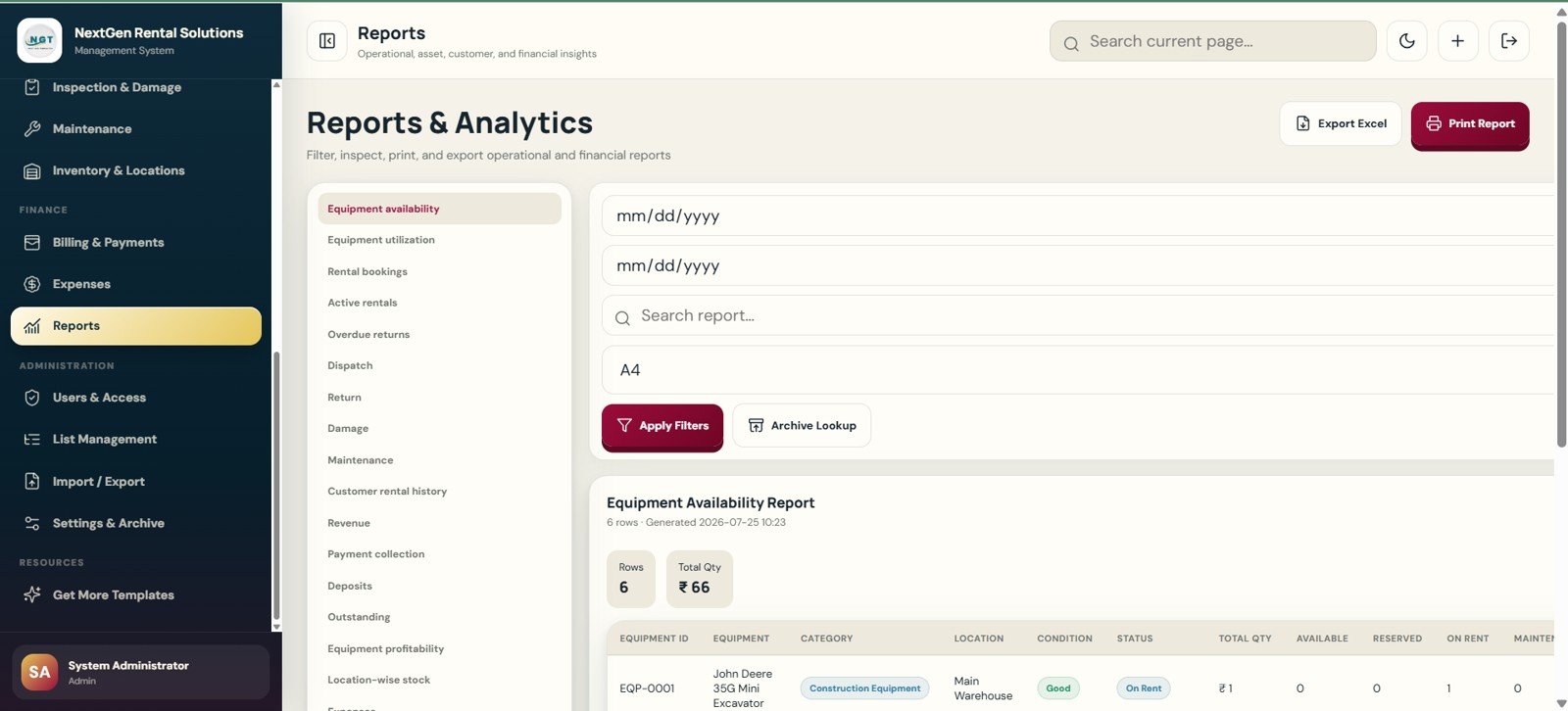1568x711 pixels.
Task: Select the Dispatch report
Action: coord(439,365)
